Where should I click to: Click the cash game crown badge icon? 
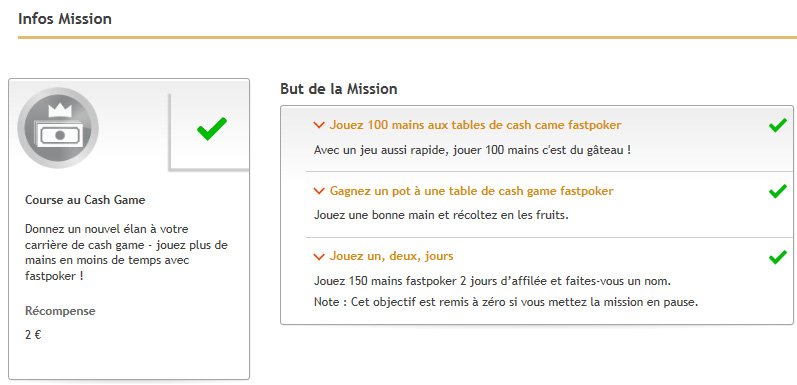point(58,128)
